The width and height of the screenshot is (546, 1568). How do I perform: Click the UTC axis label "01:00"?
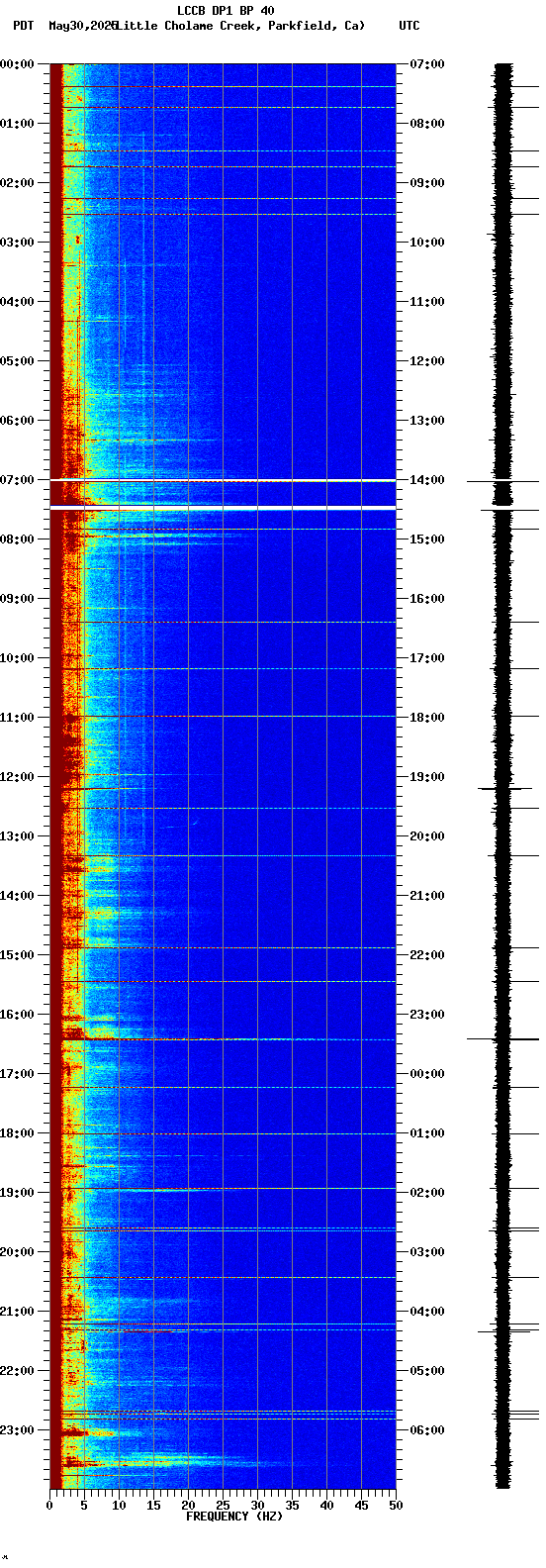pyautogui.click(x=427, y=1133)
